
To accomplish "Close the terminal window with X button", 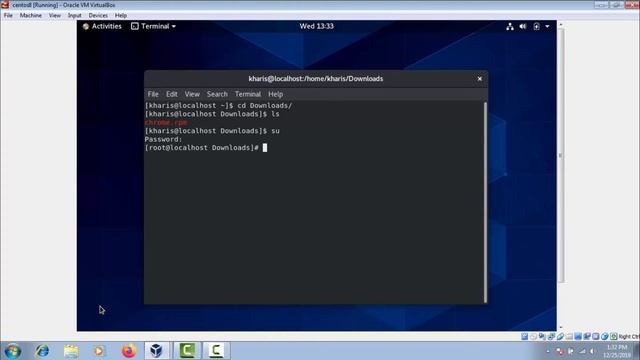I will click(x=480, y=79).
